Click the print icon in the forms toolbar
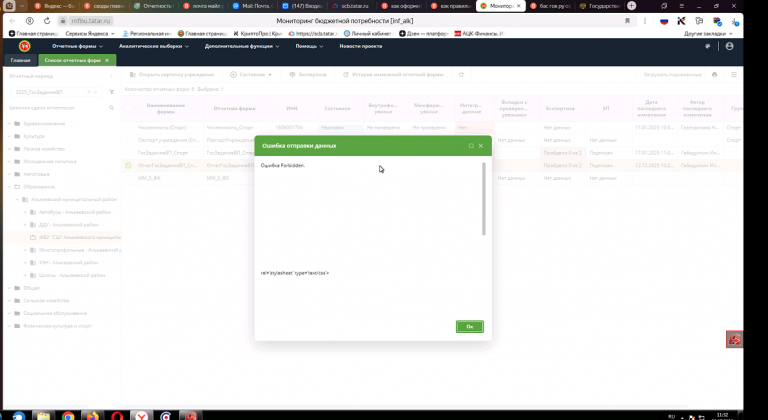This screenshot has width=768, height=420. pyautogui.click(x=715, y=74)
